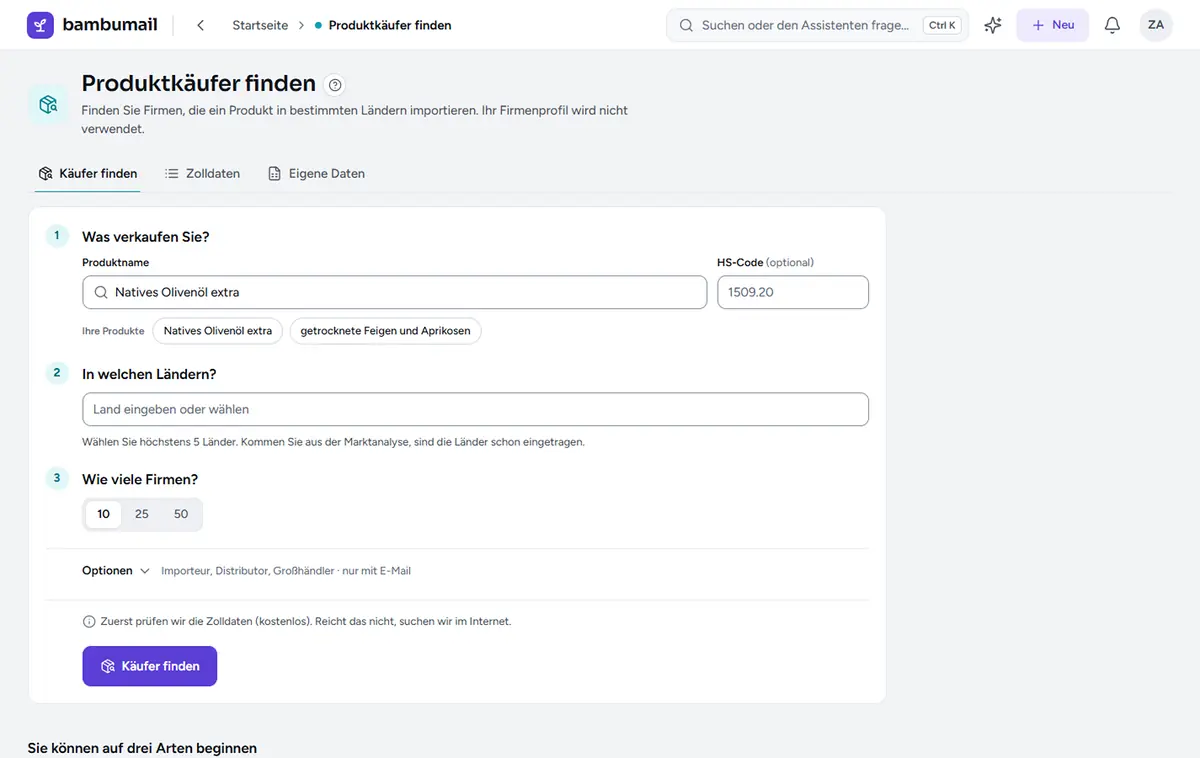Click the Was verkaufen Sie? heading
1200x758 pixels.
click(146, 237)
